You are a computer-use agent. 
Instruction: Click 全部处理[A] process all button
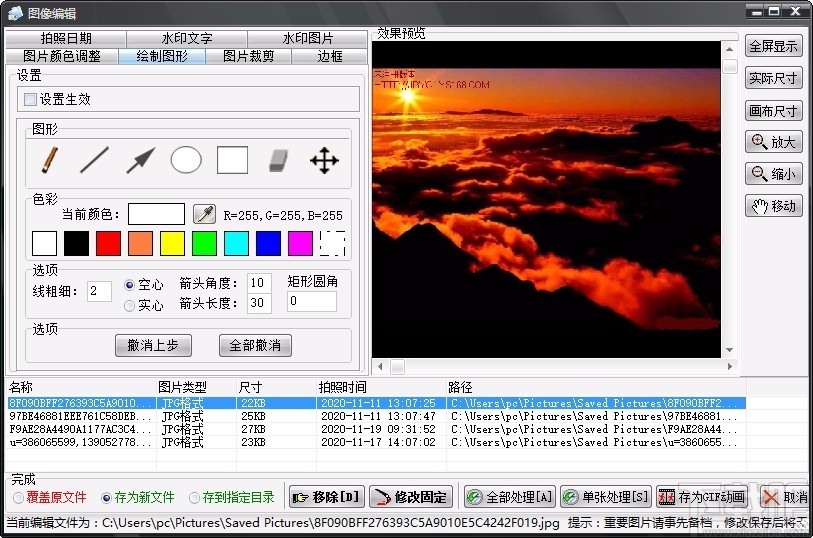click(x=510, y=497)
